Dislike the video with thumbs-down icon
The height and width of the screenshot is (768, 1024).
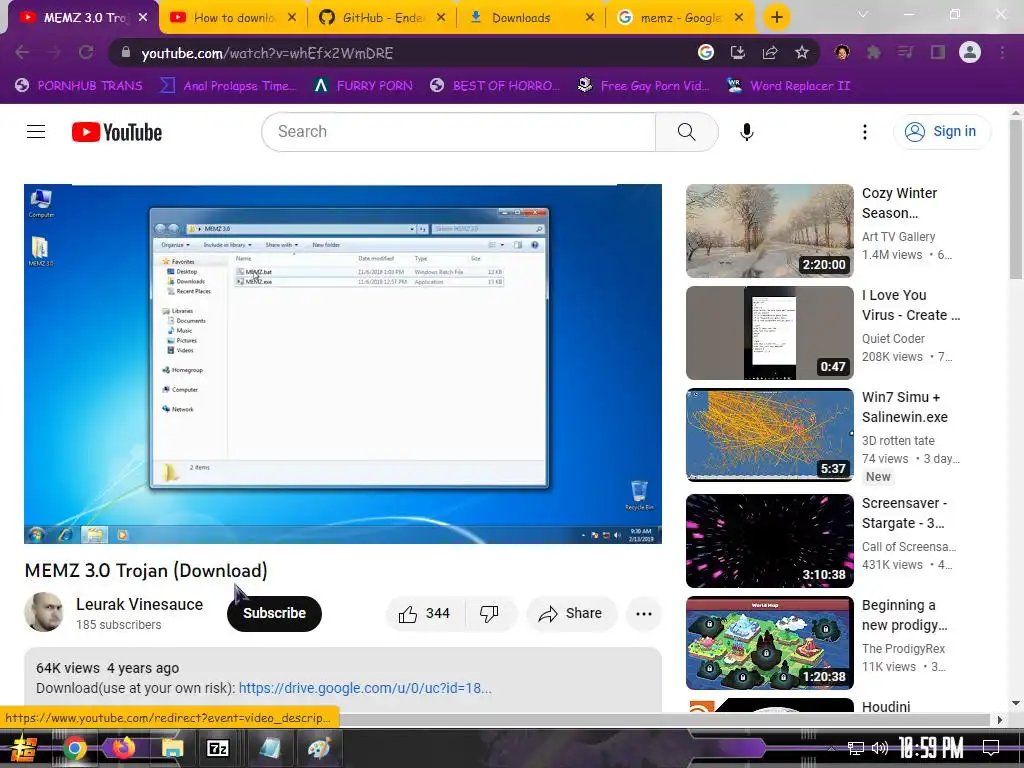click(489, 613)
